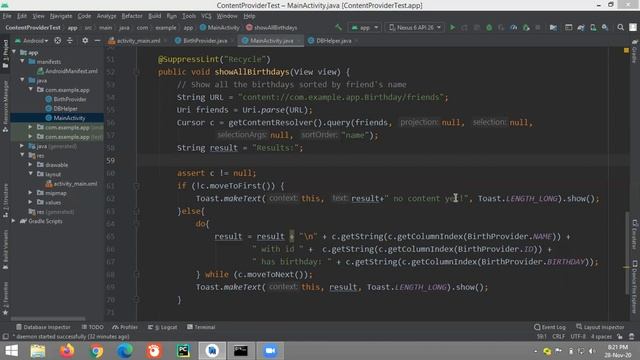Viewport: 640px width, 360px height.
Task: Toggle the Device File Explorer tool window
Action: click(634, 287)
